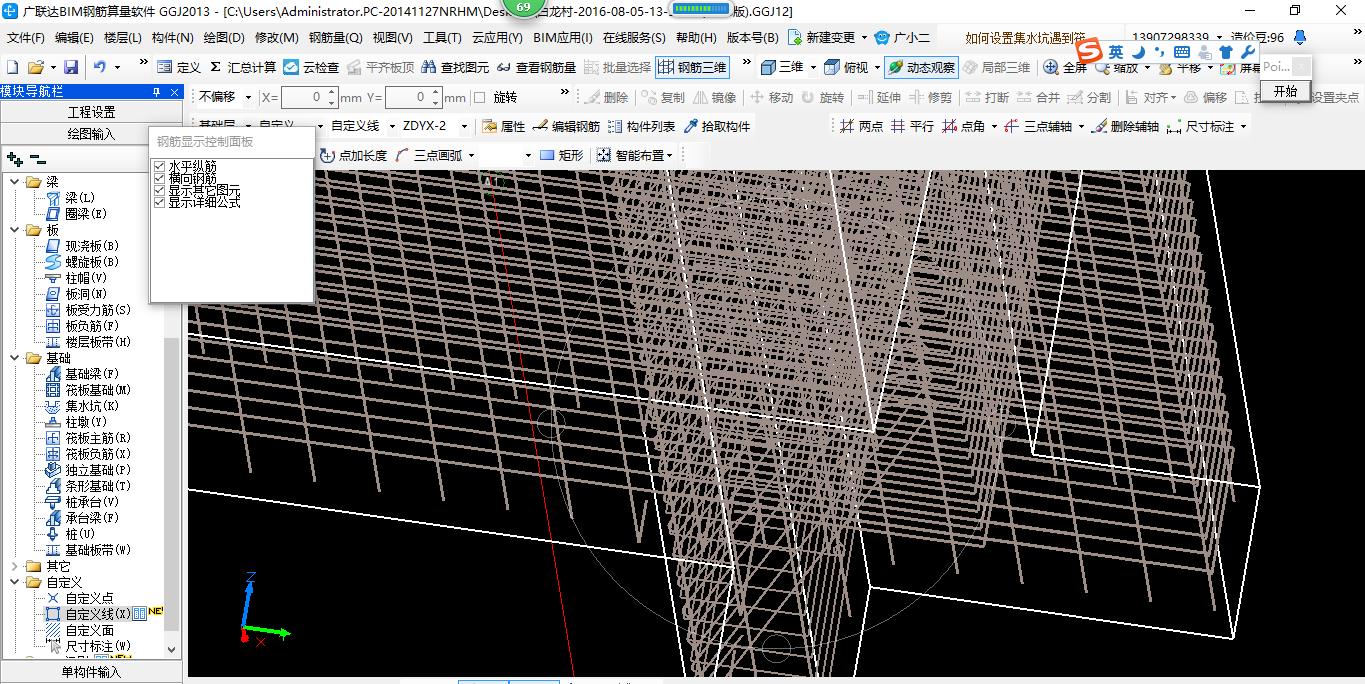Click 单构件输入 button
The height and width of the screenshot is (684, 1365).
91,672
